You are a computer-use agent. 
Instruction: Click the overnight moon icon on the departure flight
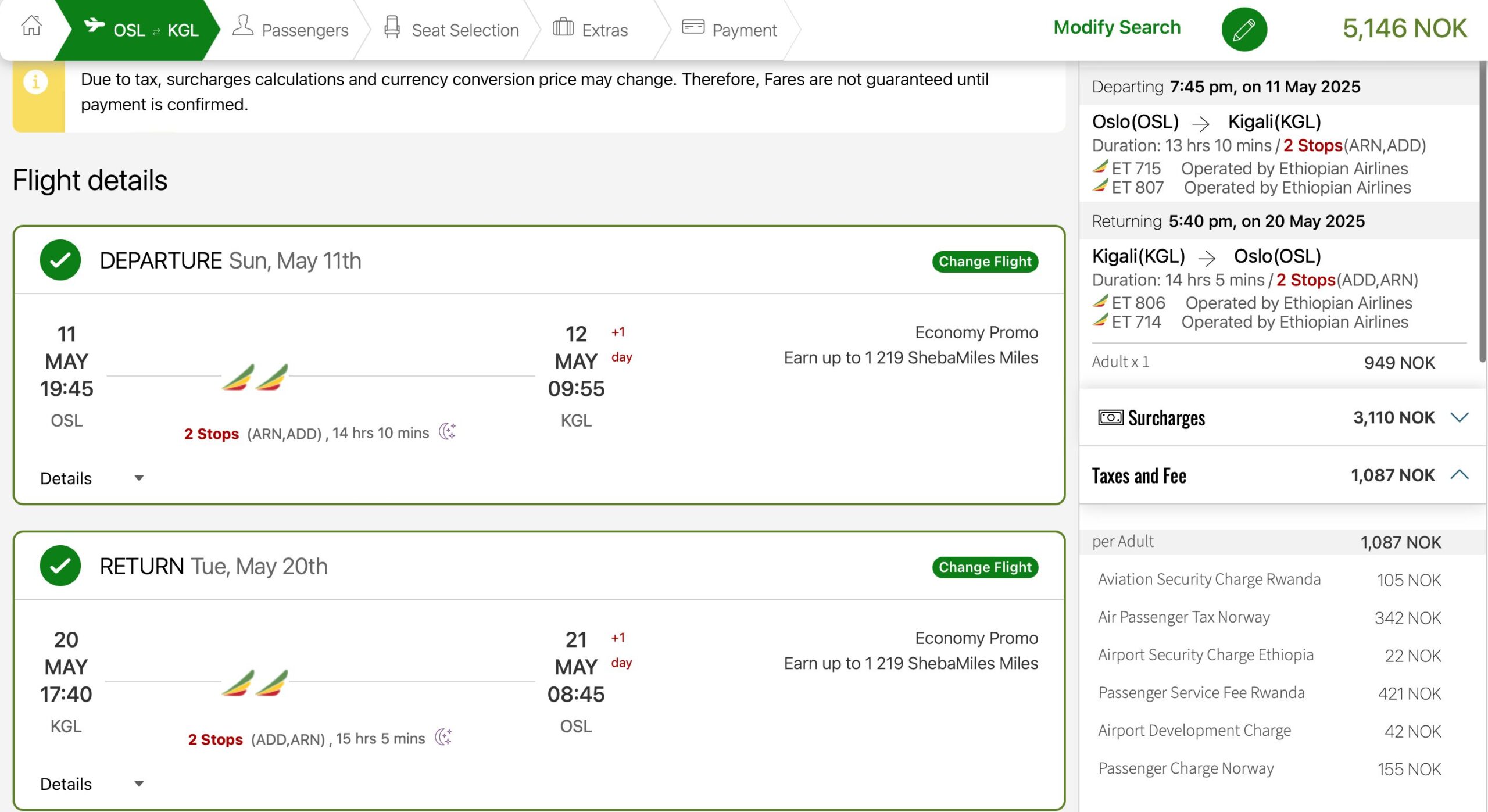(446, 431)
